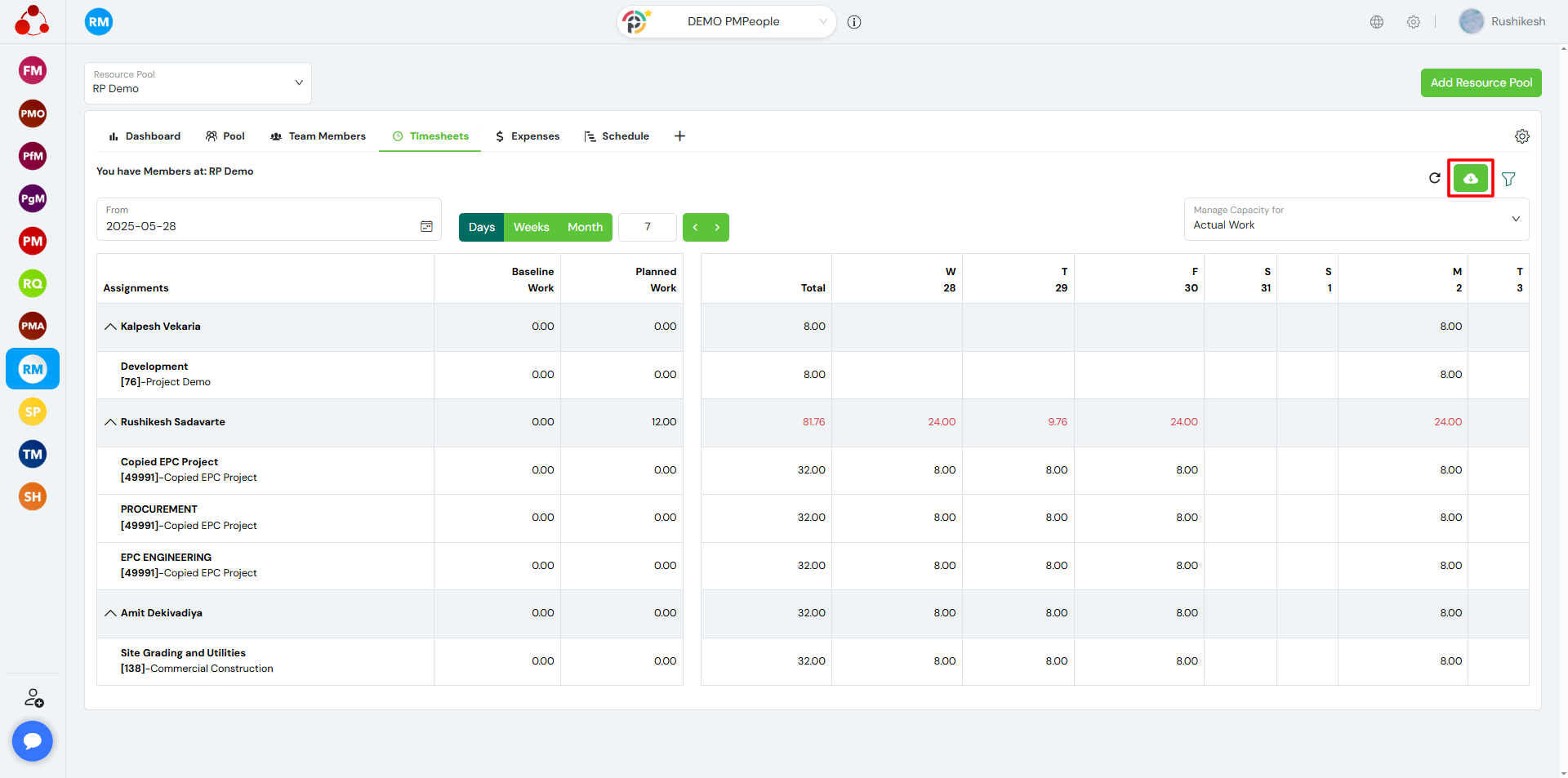
Task: Click the info icon beside DEMO PMPeople
Action: click(x=854, y=22)
